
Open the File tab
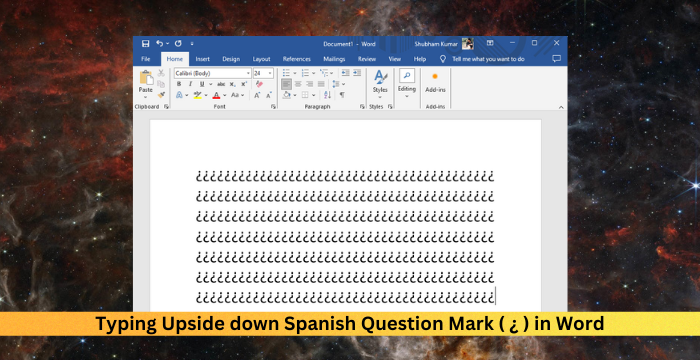pyautogui.click(x=146, y=59)
